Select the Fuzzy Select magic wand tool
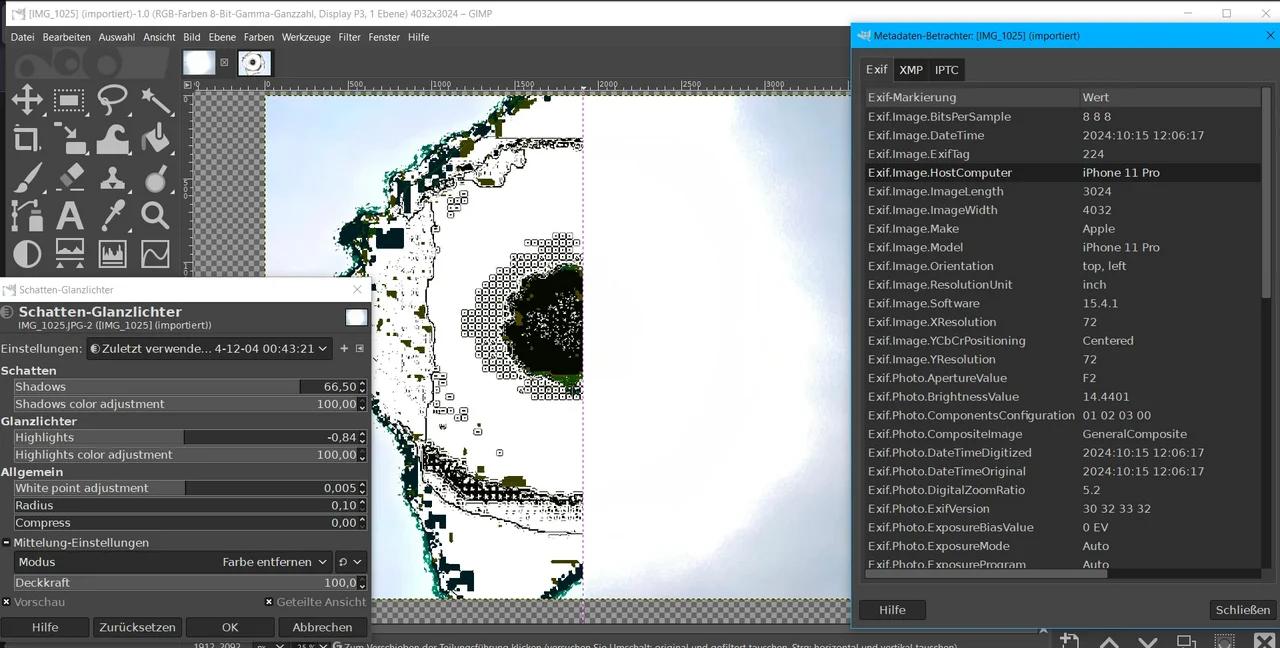1280x648 pixels. coord(156,99)
